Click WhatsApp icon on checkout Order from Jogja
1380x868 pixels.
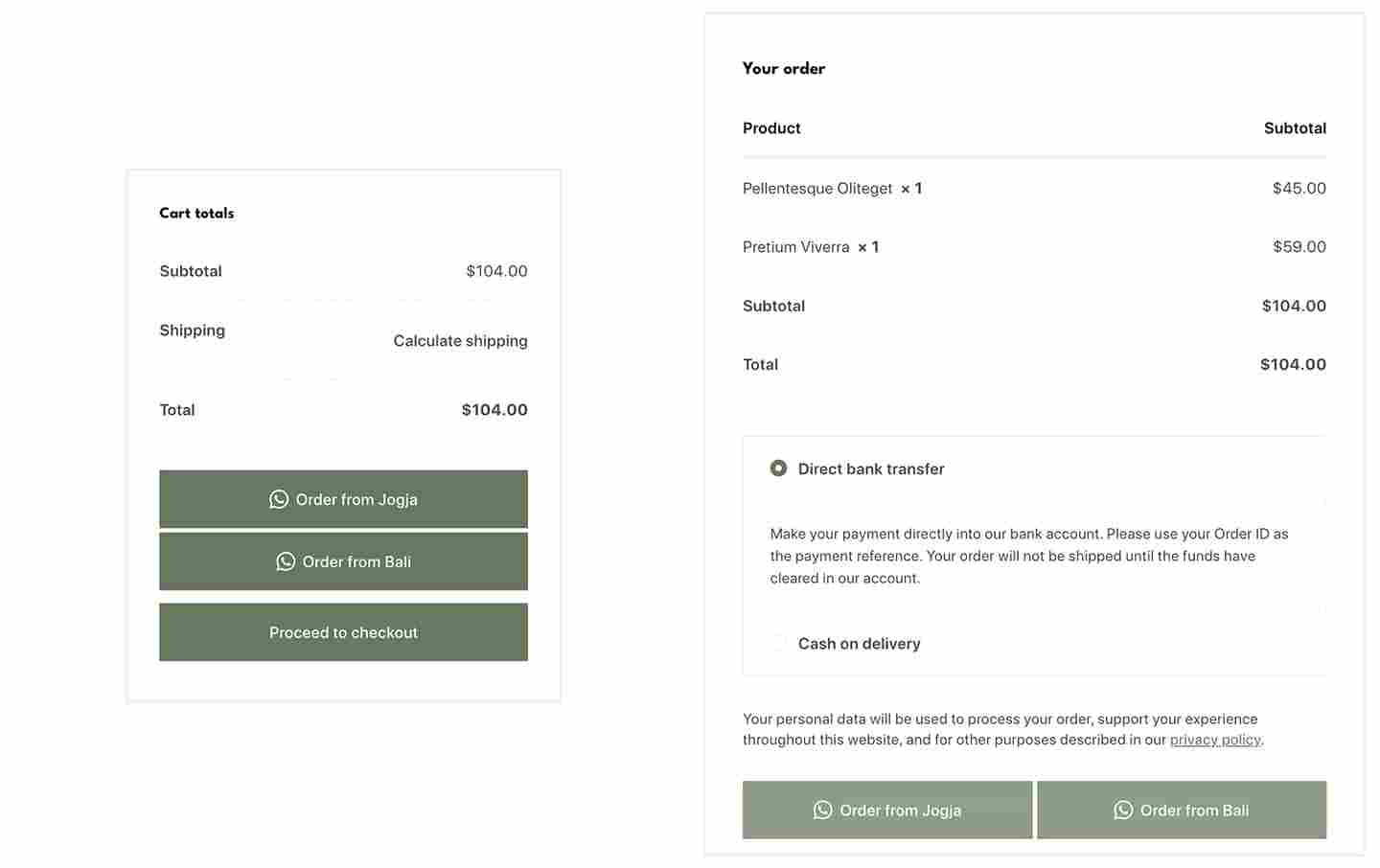(x=822, y=810)
